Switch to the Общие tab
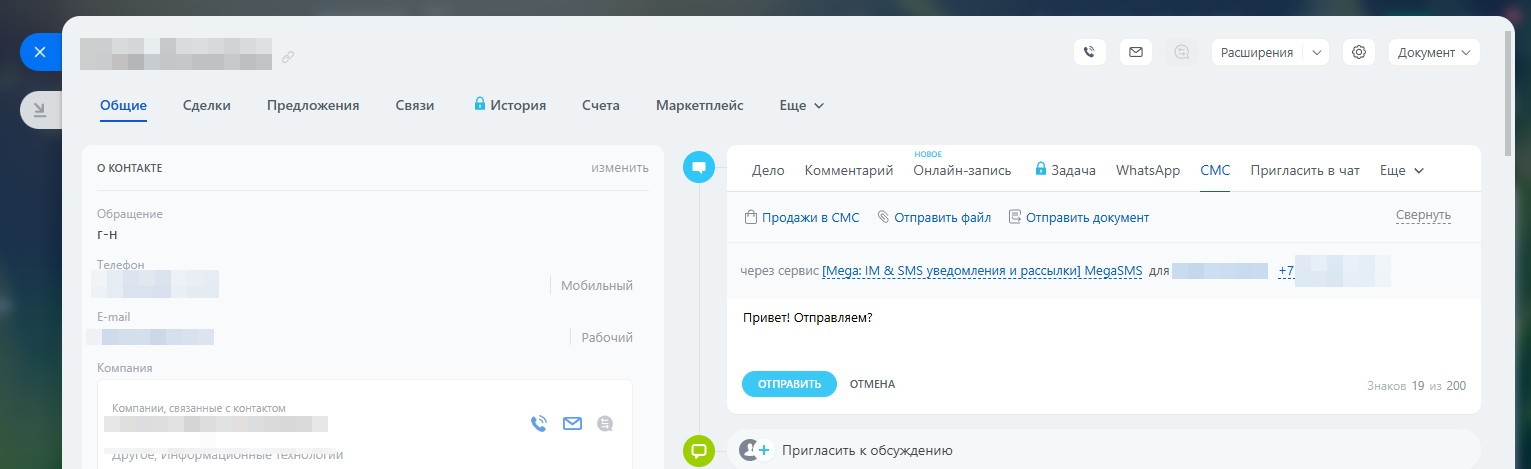Image resolution: width=1531 pixels, height=469 pixels. (123, 105)
